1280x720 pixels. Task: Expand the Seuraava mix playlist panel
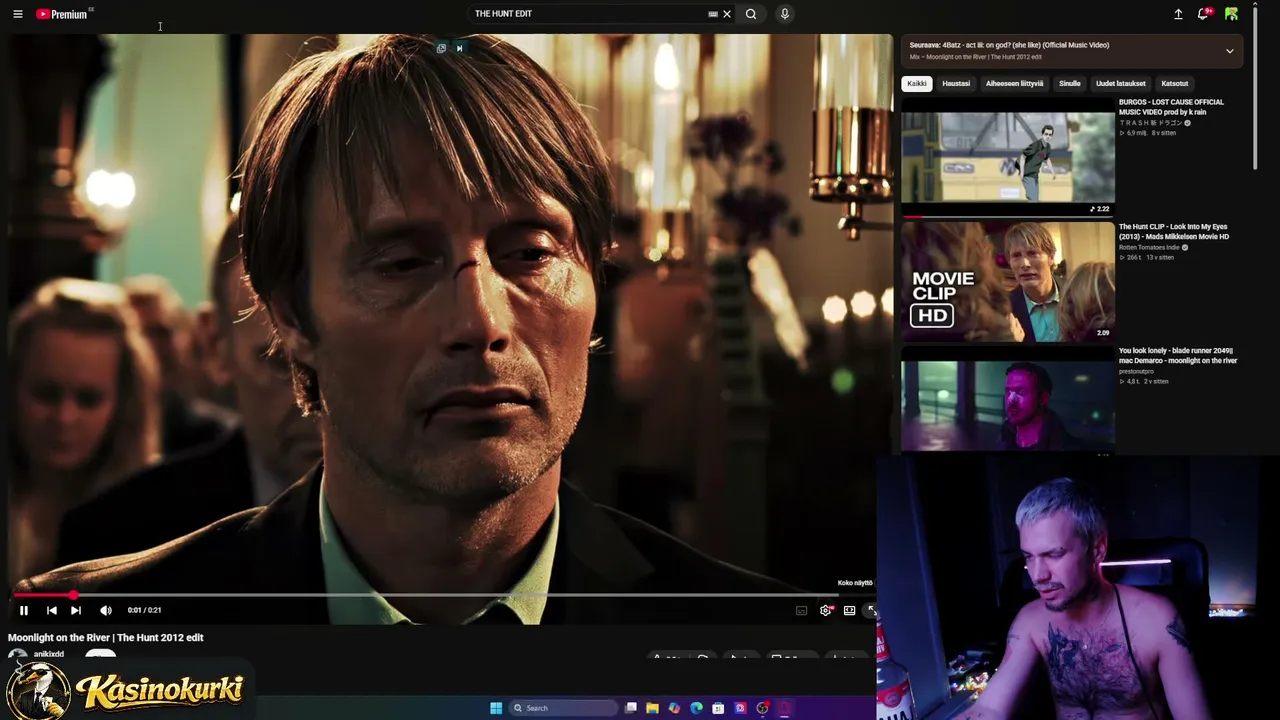click(1229, 51)
